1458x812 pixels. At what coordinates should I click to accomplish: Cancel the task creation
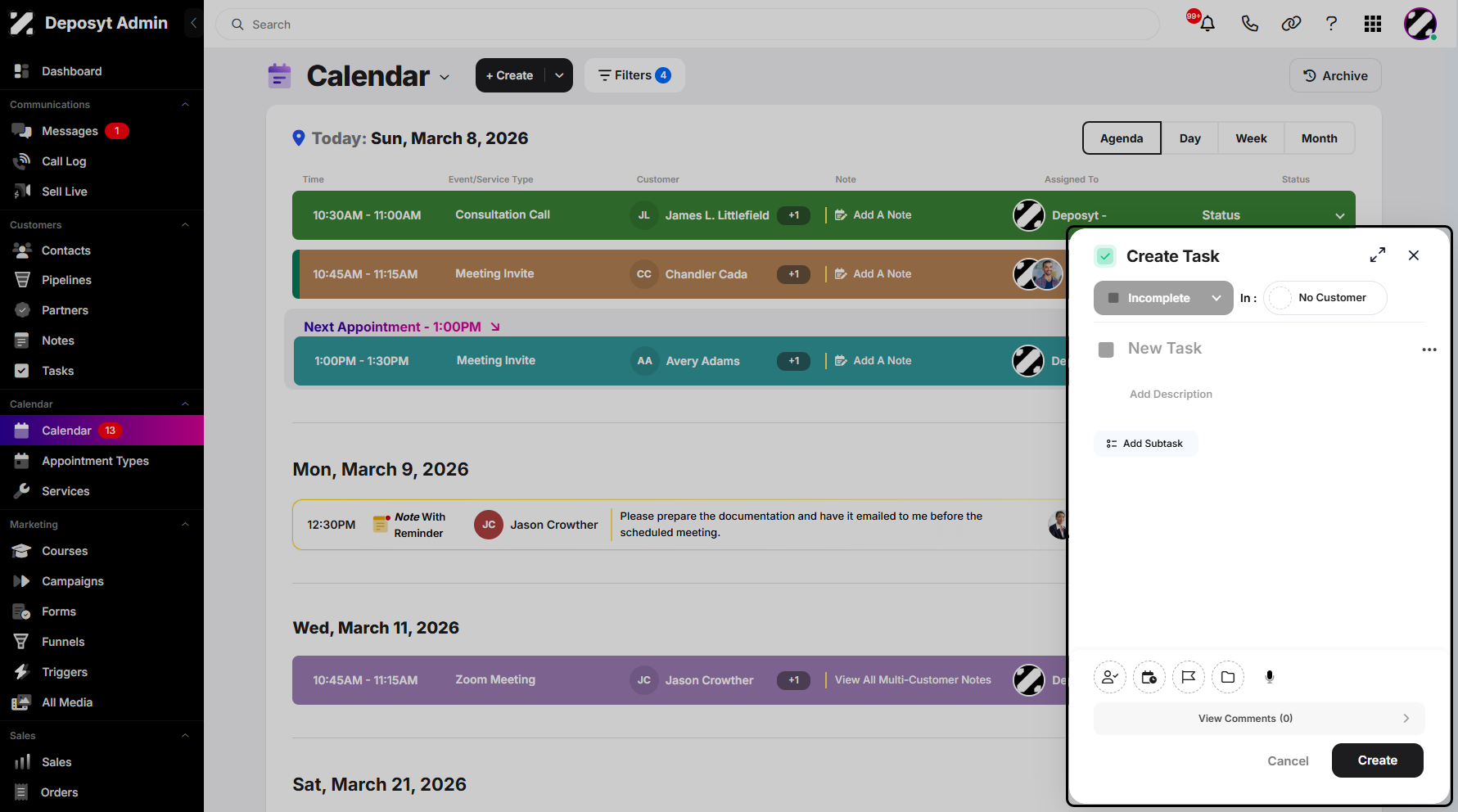click(1288, 761)
